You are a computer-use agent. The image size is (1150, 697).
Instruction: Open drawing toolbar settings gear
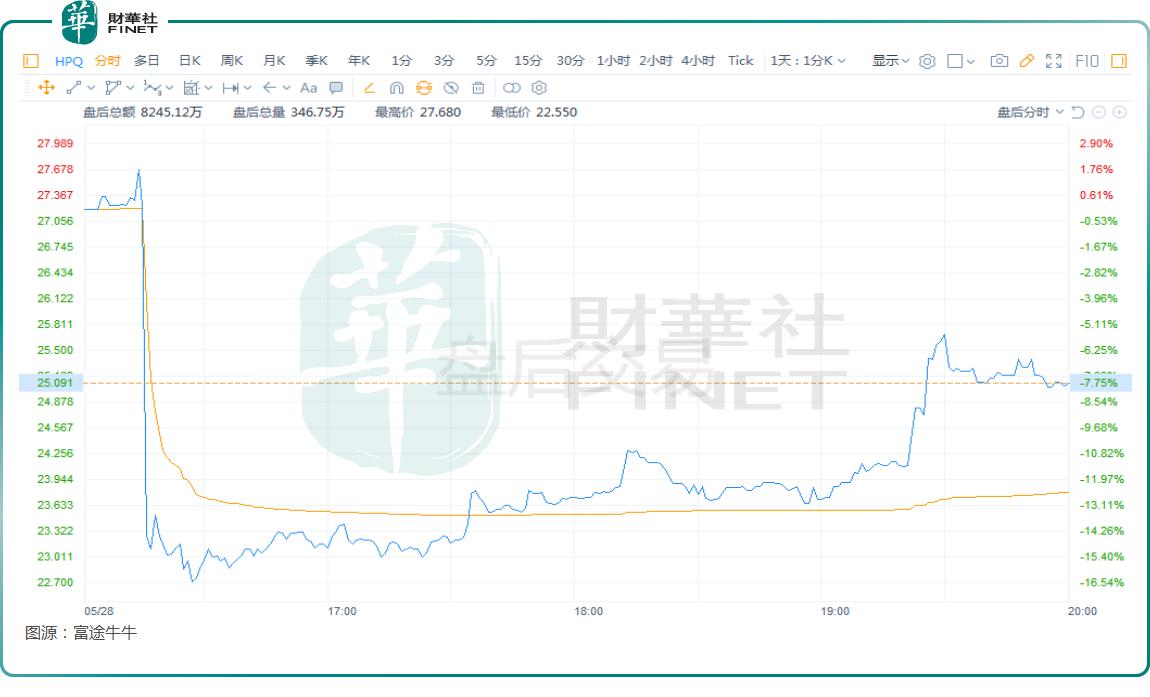coord(539,88)
